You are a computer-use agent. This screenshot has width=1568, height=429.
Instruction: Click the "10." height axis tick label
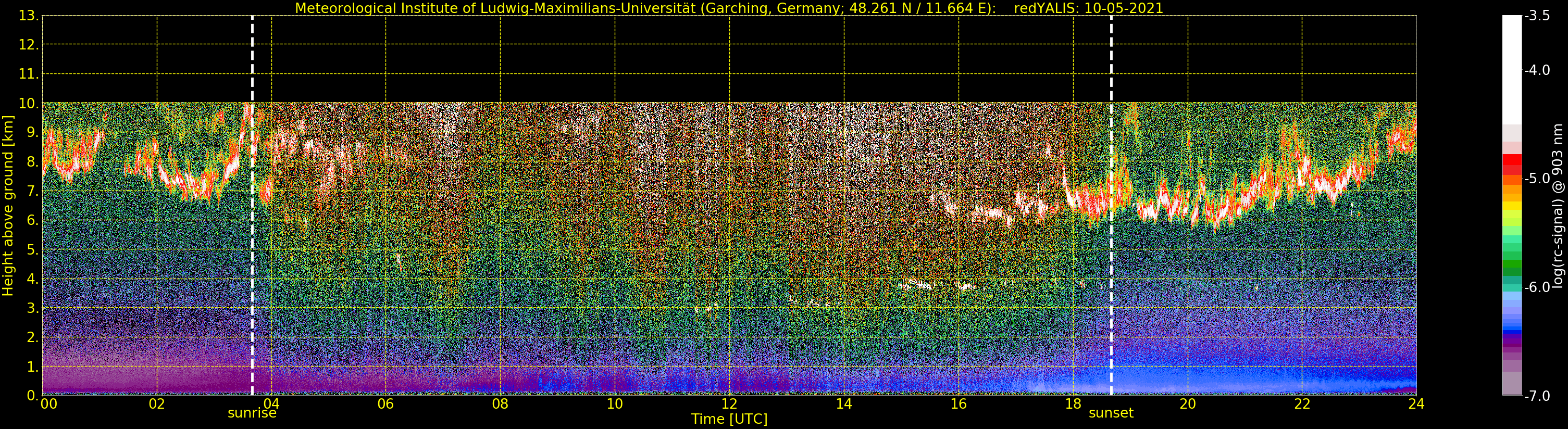coord(29,104)
